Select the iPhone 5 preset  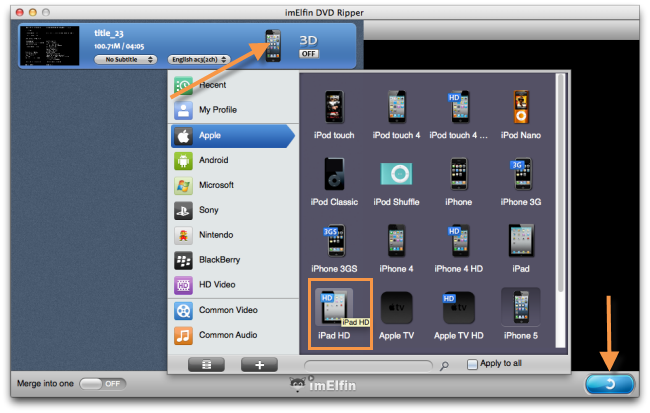(x=521, y=315)
